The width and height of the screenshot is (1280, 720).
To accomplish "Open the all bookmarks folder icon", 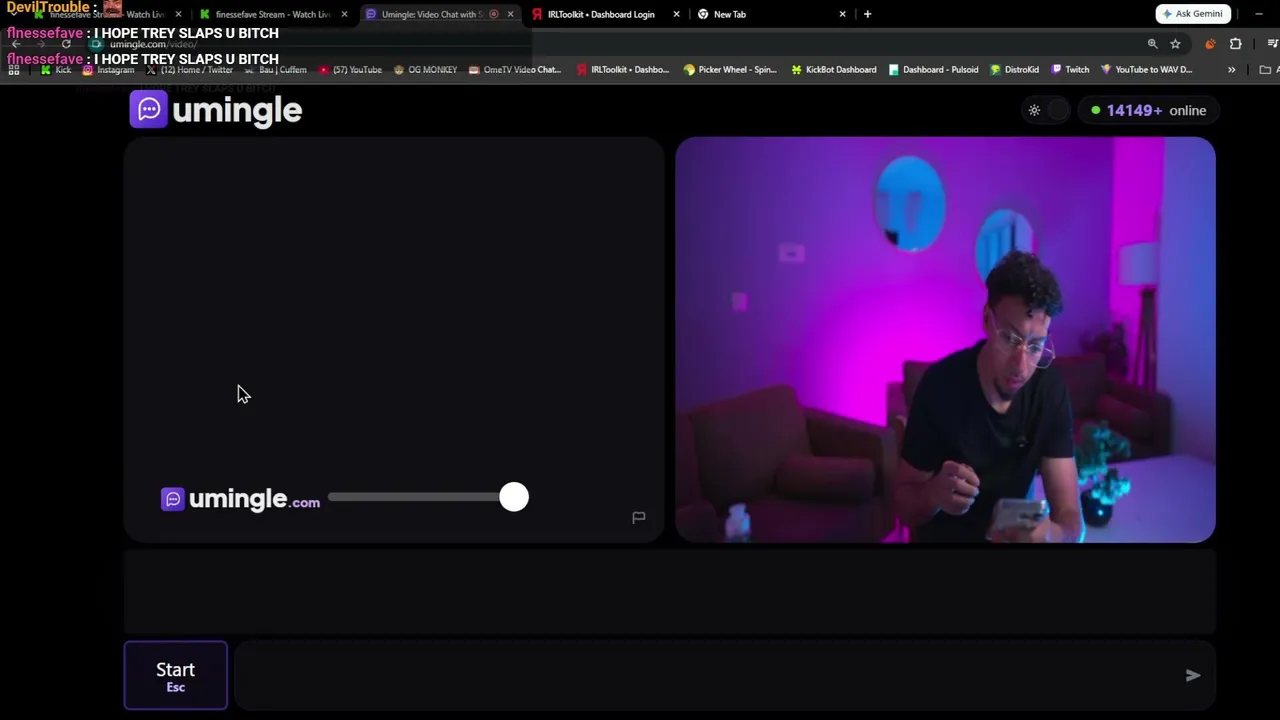I will click(x=1266, y=70).
